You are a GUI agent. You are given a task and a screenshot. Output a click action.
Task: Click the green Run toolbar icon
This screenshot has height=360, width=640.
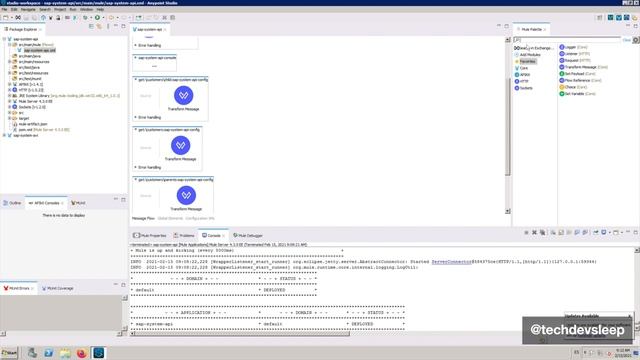pos(97,18)
